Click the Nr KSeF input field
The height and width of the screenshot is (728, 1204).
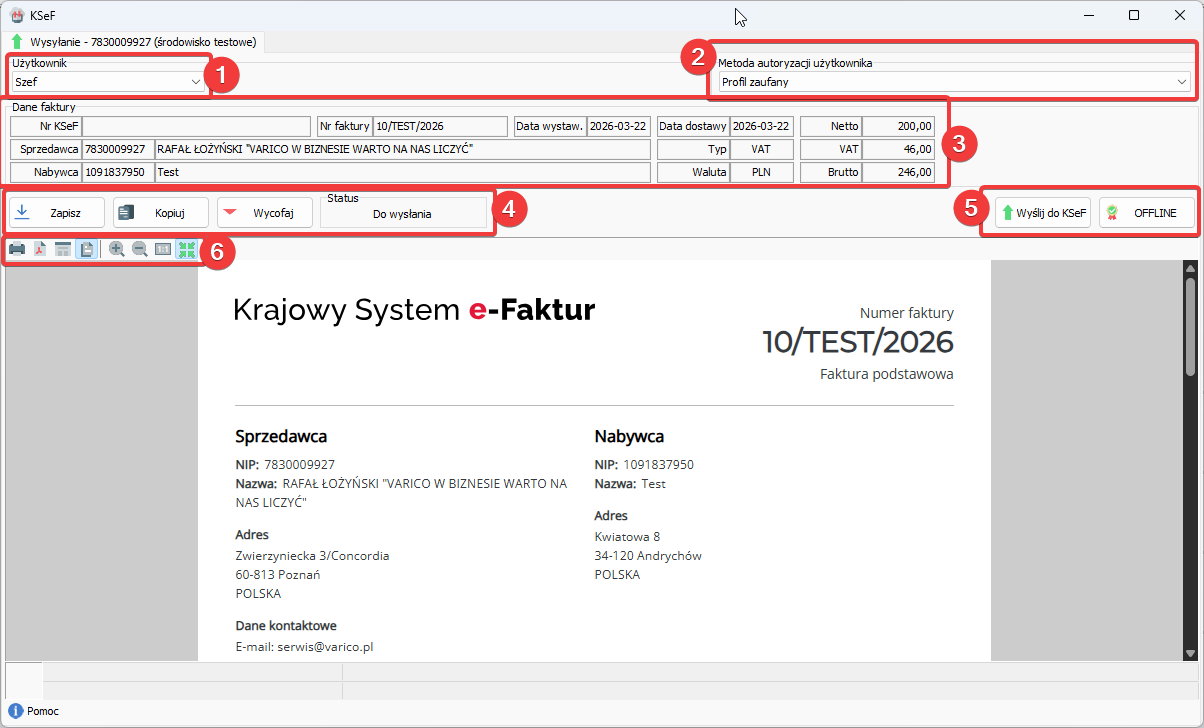[x=196, y=127]
